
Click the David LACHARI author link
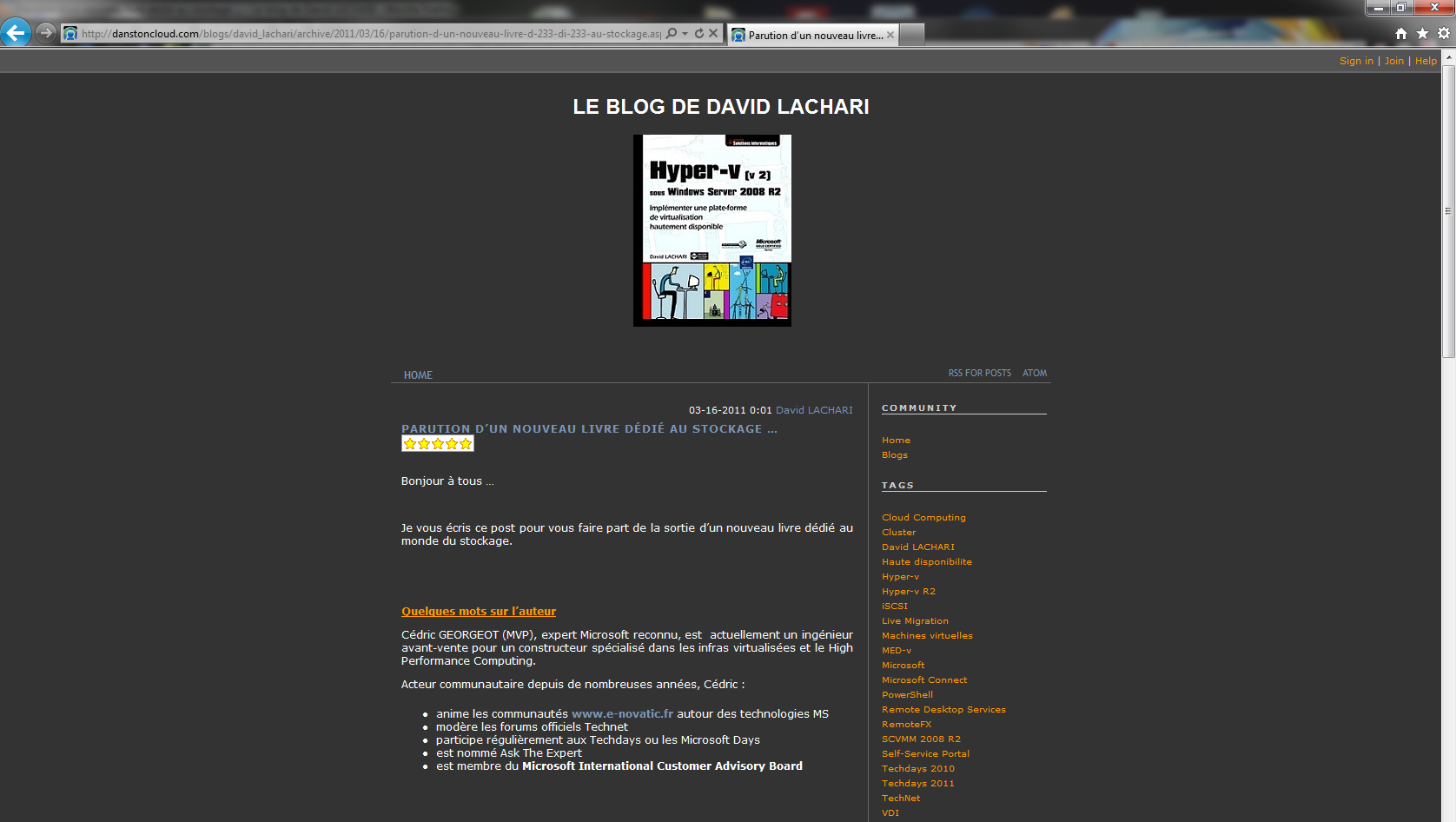pos(814,410)
